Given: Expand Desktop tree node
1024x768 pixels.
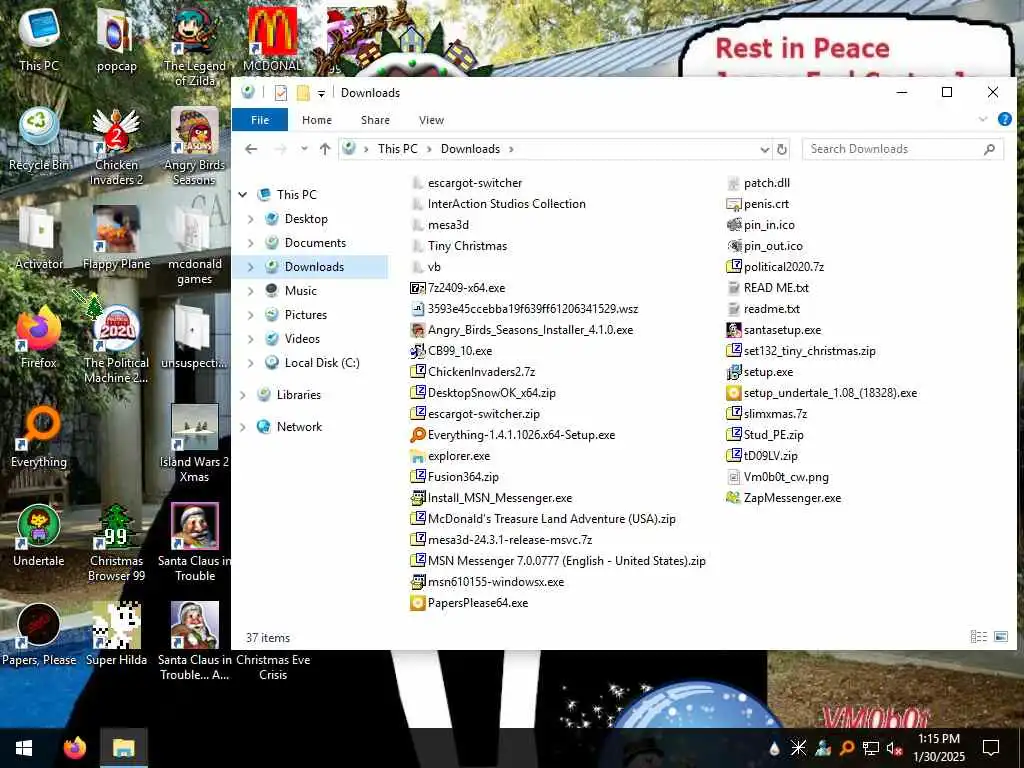Looking at the screenshot, I should tap(251, 219).
